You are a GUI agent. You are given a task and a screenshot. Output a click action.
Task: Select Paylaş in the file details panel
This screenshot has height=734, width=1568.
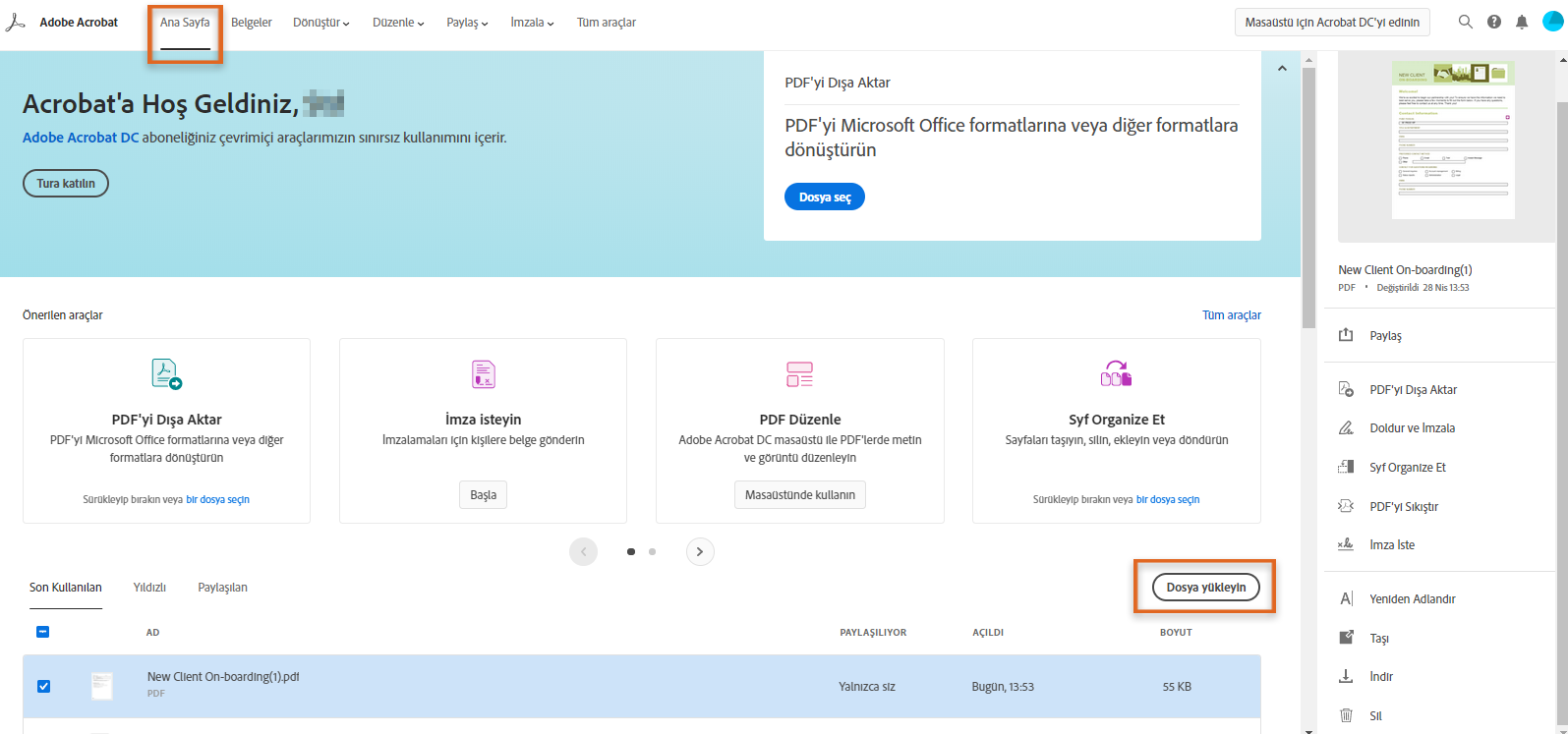click(1385, 336)
